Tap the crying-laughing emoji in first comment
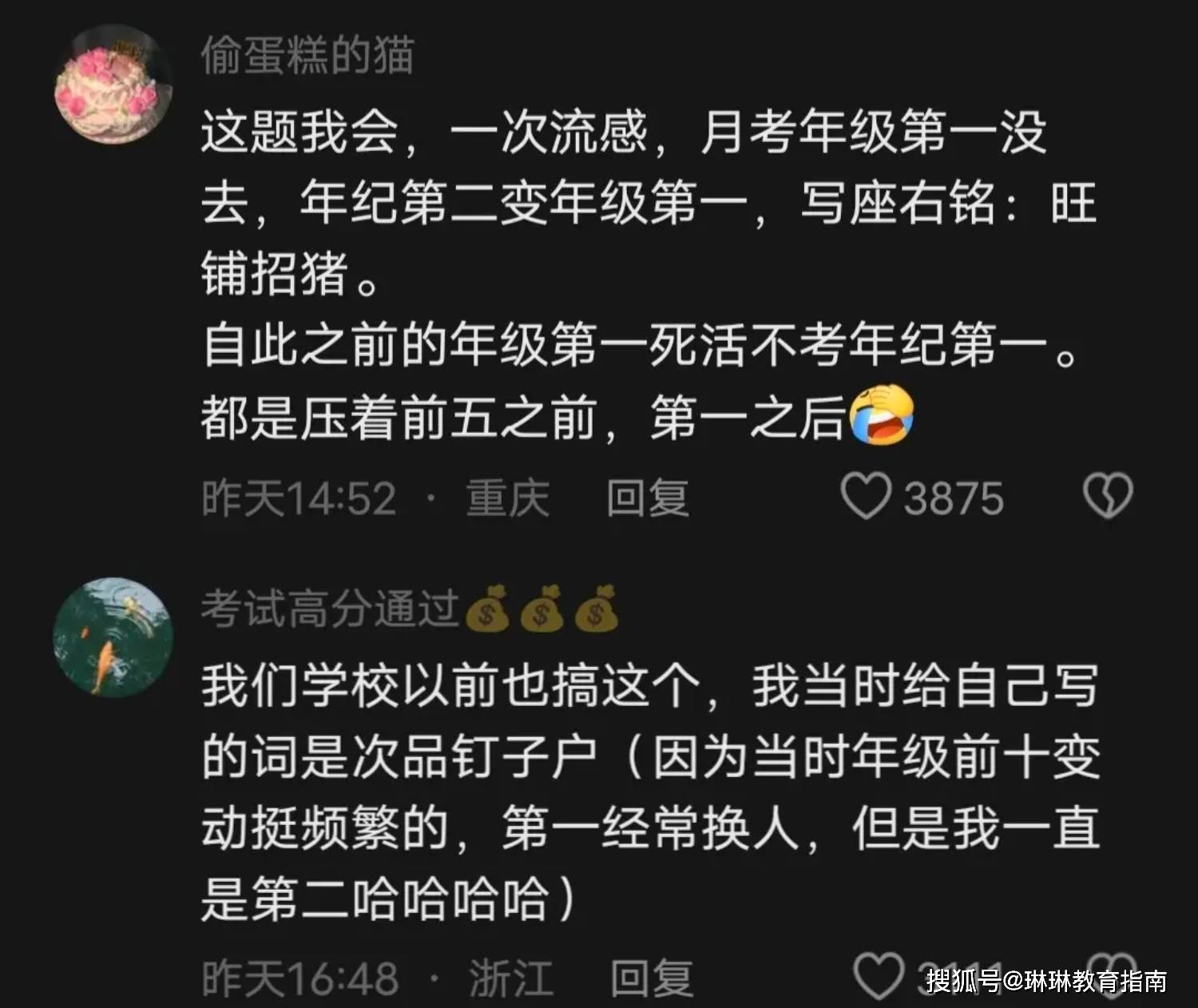1198x1008 pixels. [881, 415]
